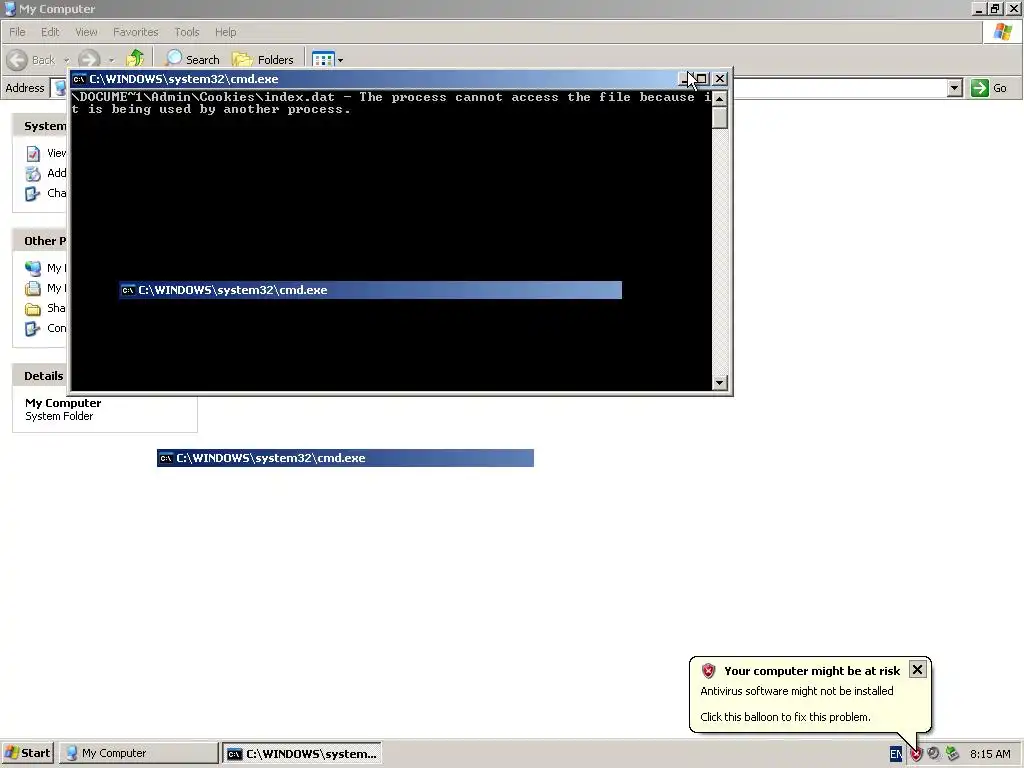Click the Forward arrow button

coord(89,59)
